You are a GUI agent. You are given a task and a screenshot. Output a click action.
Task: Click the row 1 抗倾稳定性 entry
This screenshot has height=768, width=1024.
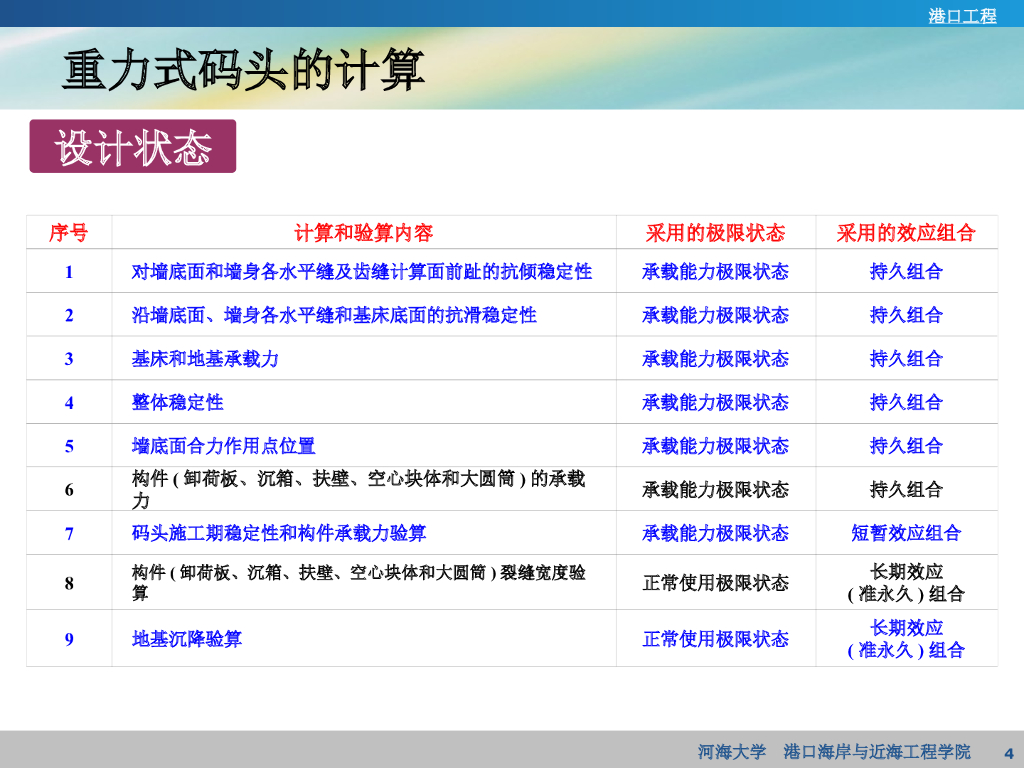tap(361, 272)
